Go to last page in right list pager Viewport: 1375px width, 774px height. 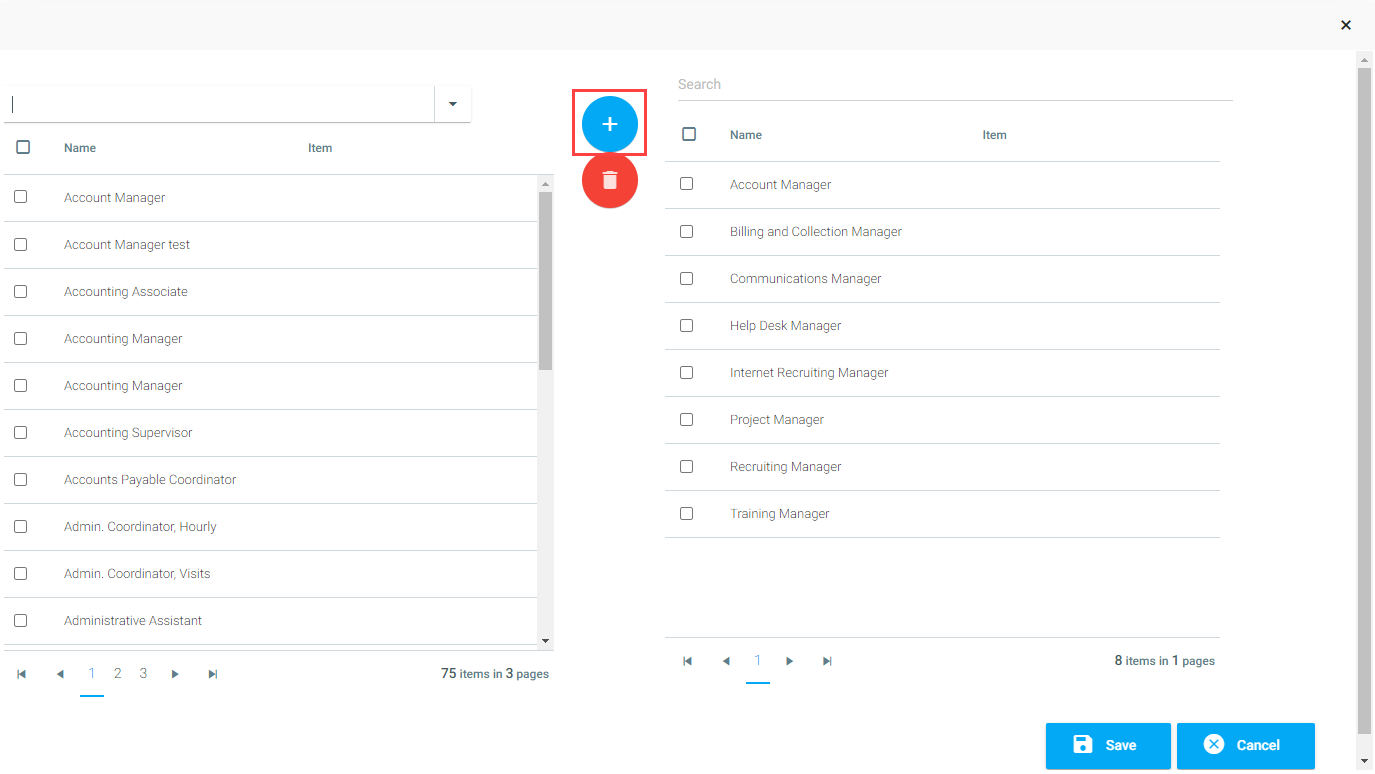pyautogui.click(x=828, y=661)
